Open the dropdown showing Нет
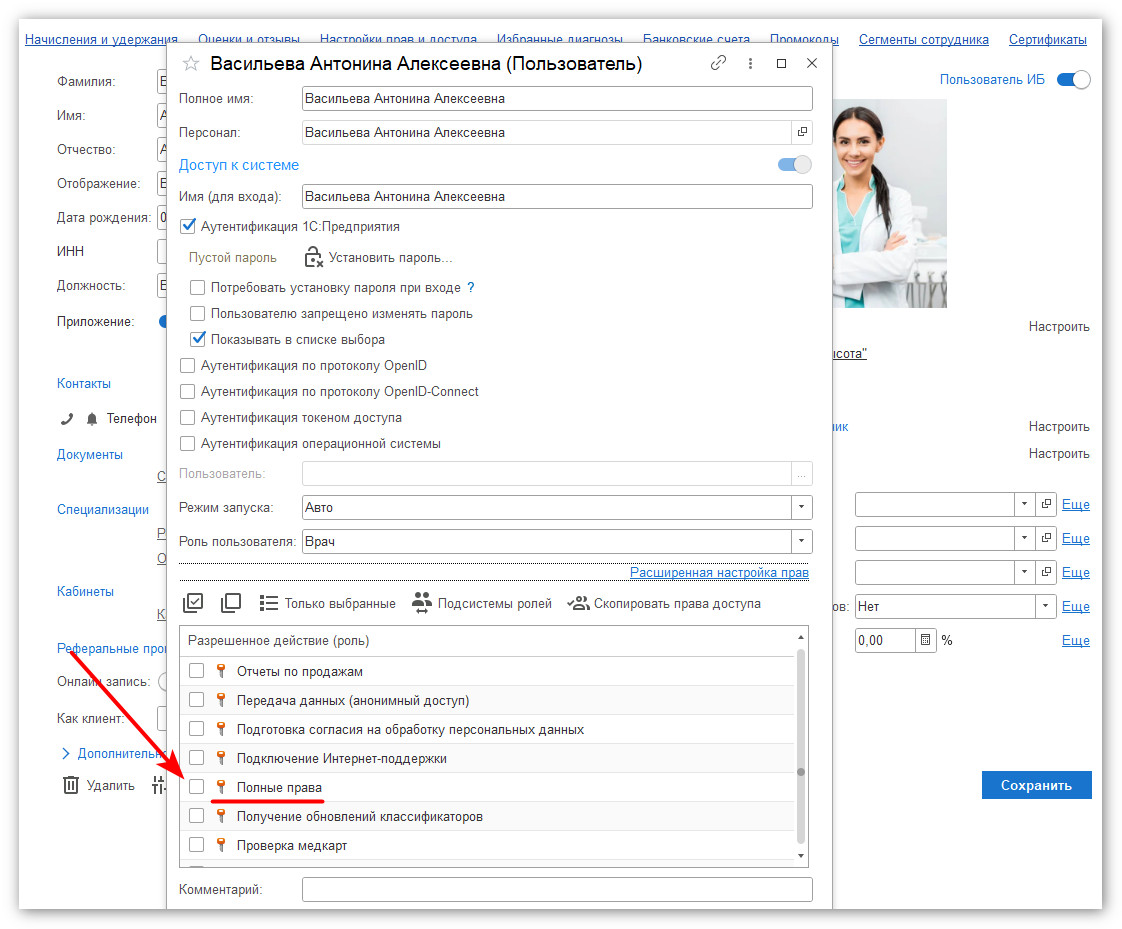The image size is (1122, 929). (1045, 606)
